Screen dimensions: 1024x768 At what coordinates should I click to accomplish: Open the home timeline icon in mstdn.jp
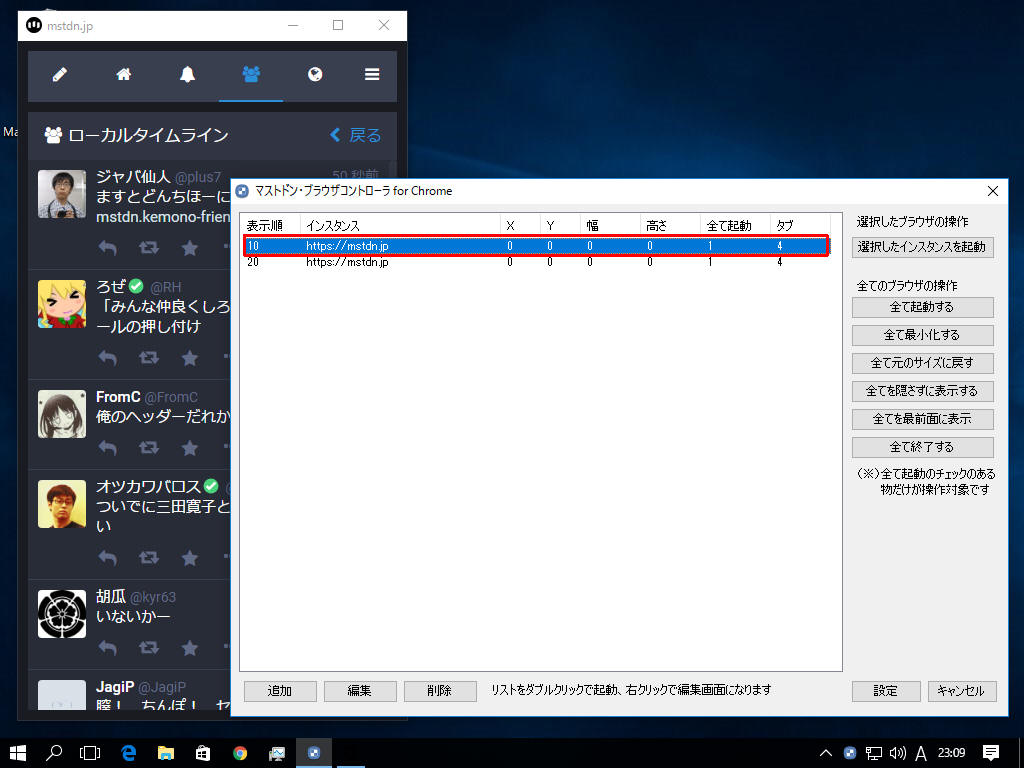click(123, 74)
